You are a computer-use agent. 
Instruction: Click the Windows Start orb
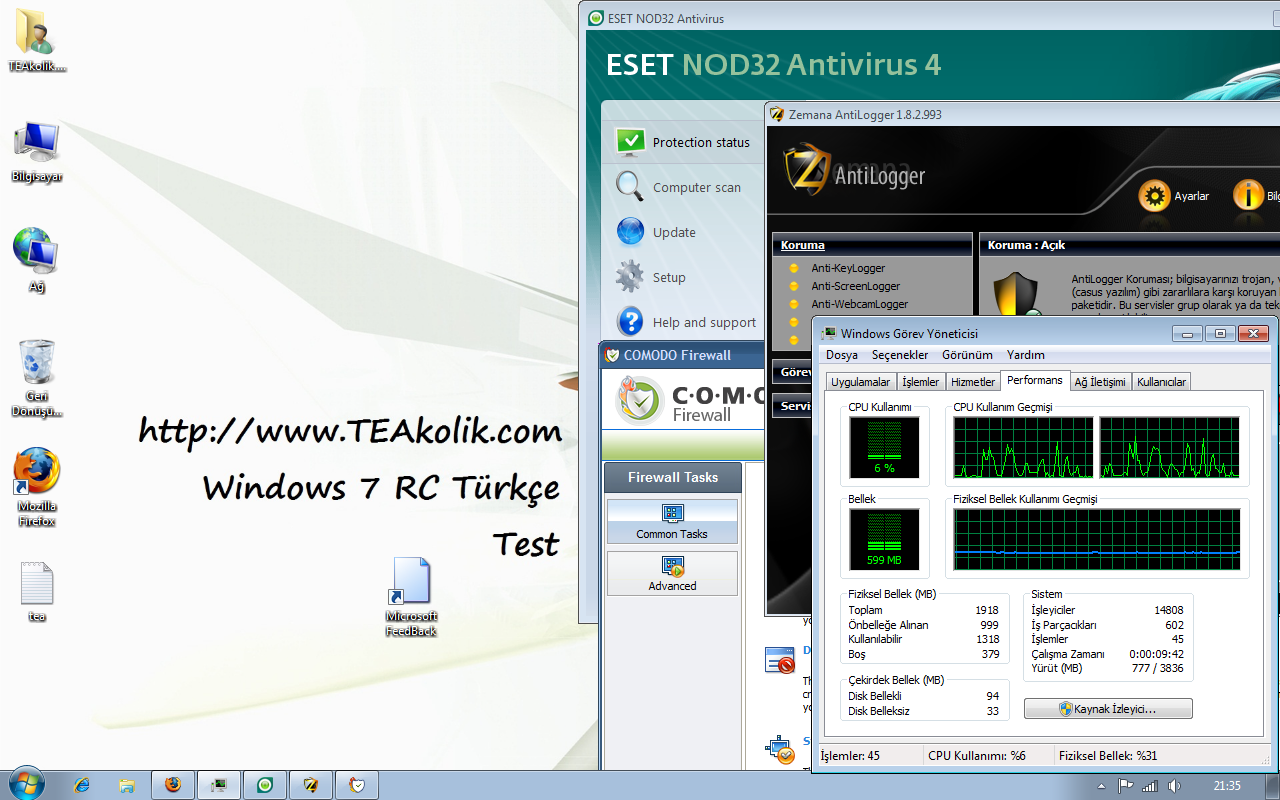click(25, 783)
